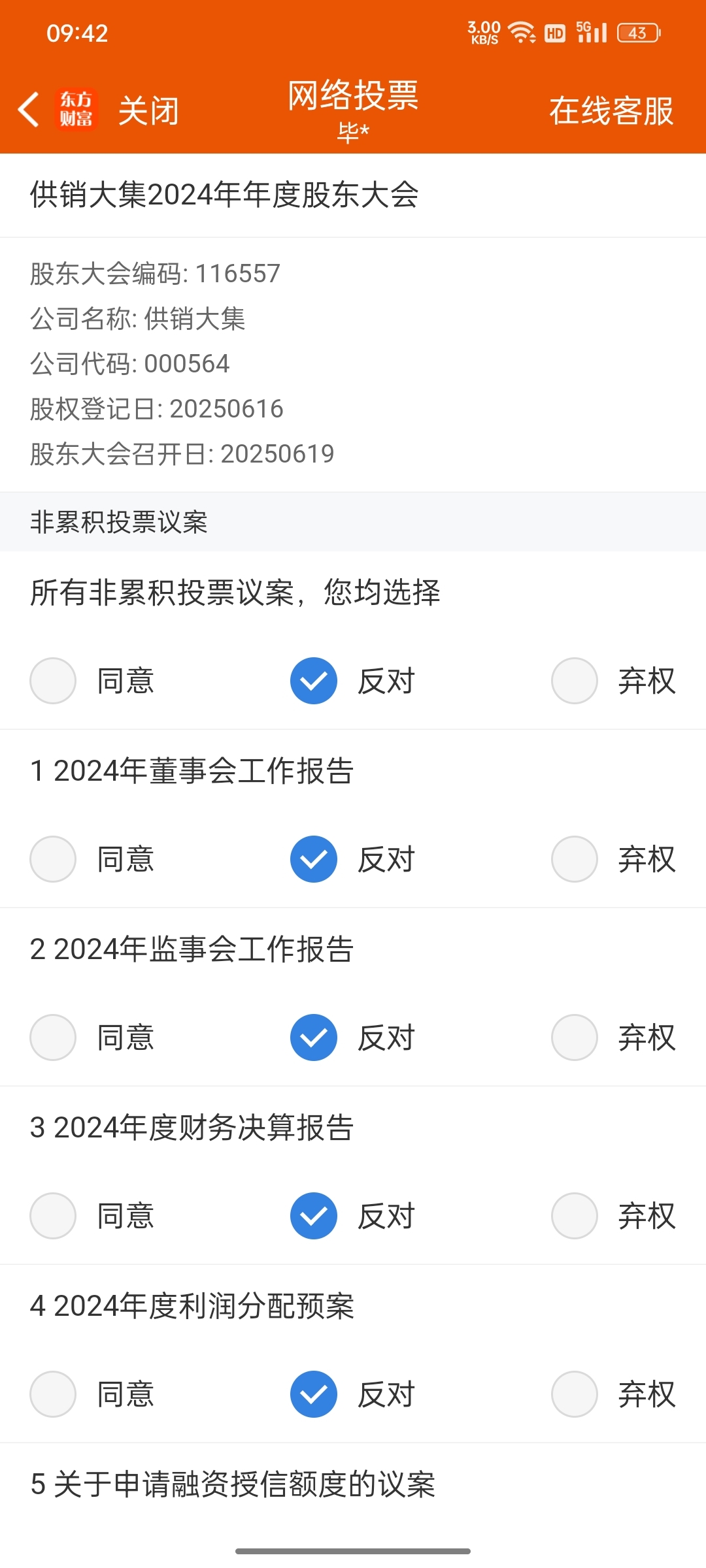Tap the 供销大集2024年年度股东大会 meeting title

click(224, 195)
